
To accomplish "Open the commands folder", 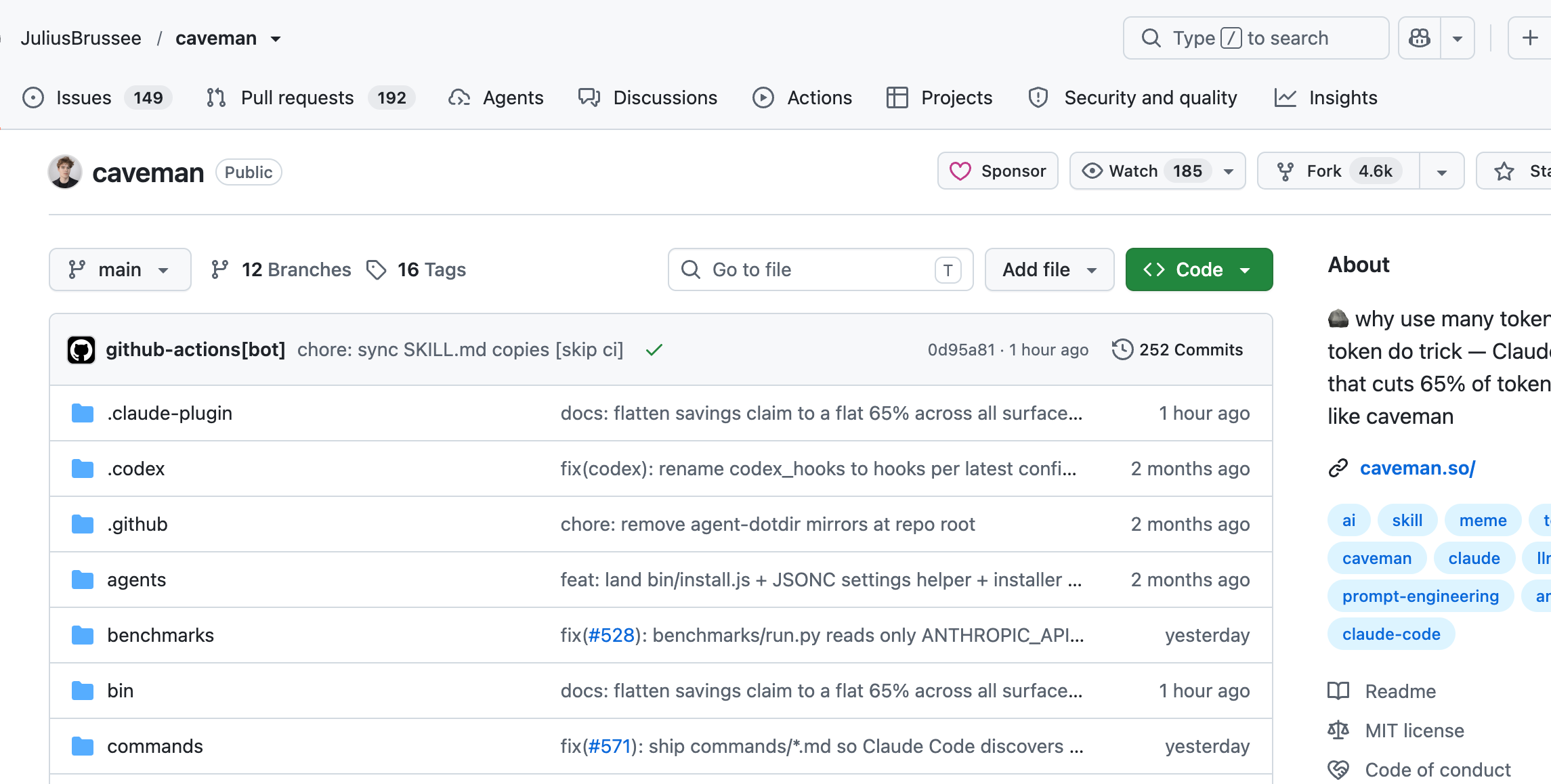I will pyautogui.click(x=154, y=746).
